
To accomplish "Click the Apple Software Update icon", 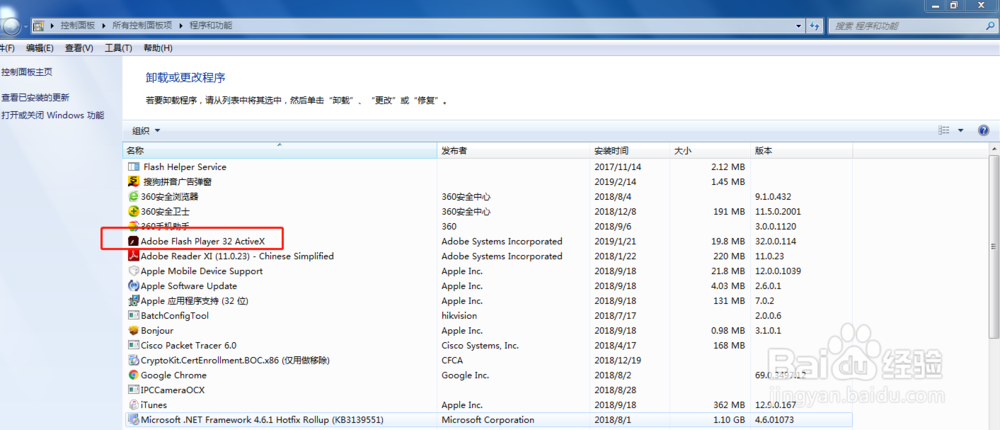I will pyautogui.click(x=133, y=286).
